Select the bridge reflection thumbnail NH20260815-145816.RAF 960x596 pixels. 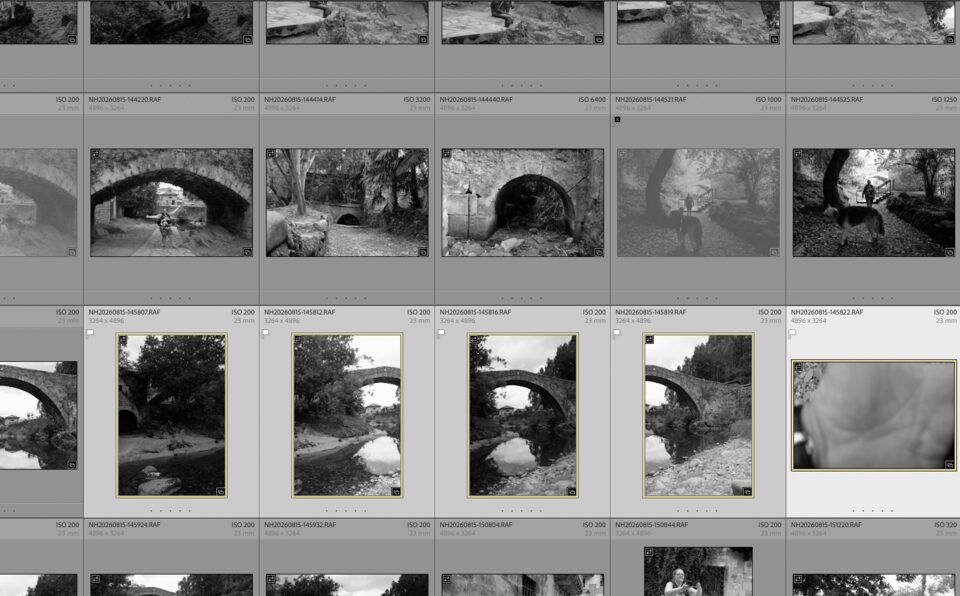coord(523,415)
